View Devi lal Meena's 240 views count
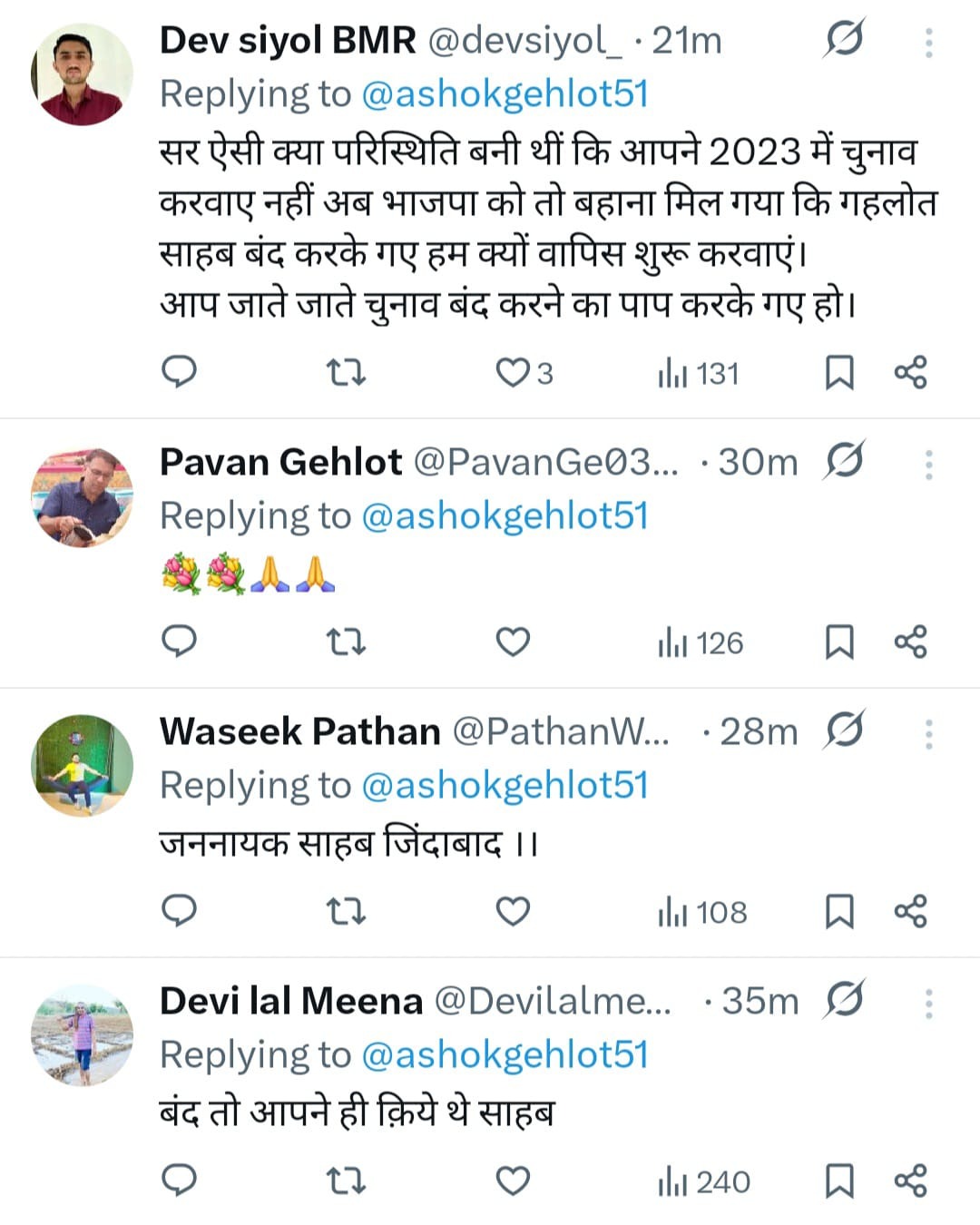The width and height of the screenshot is (980, 1225). (x=704, y=1181)
